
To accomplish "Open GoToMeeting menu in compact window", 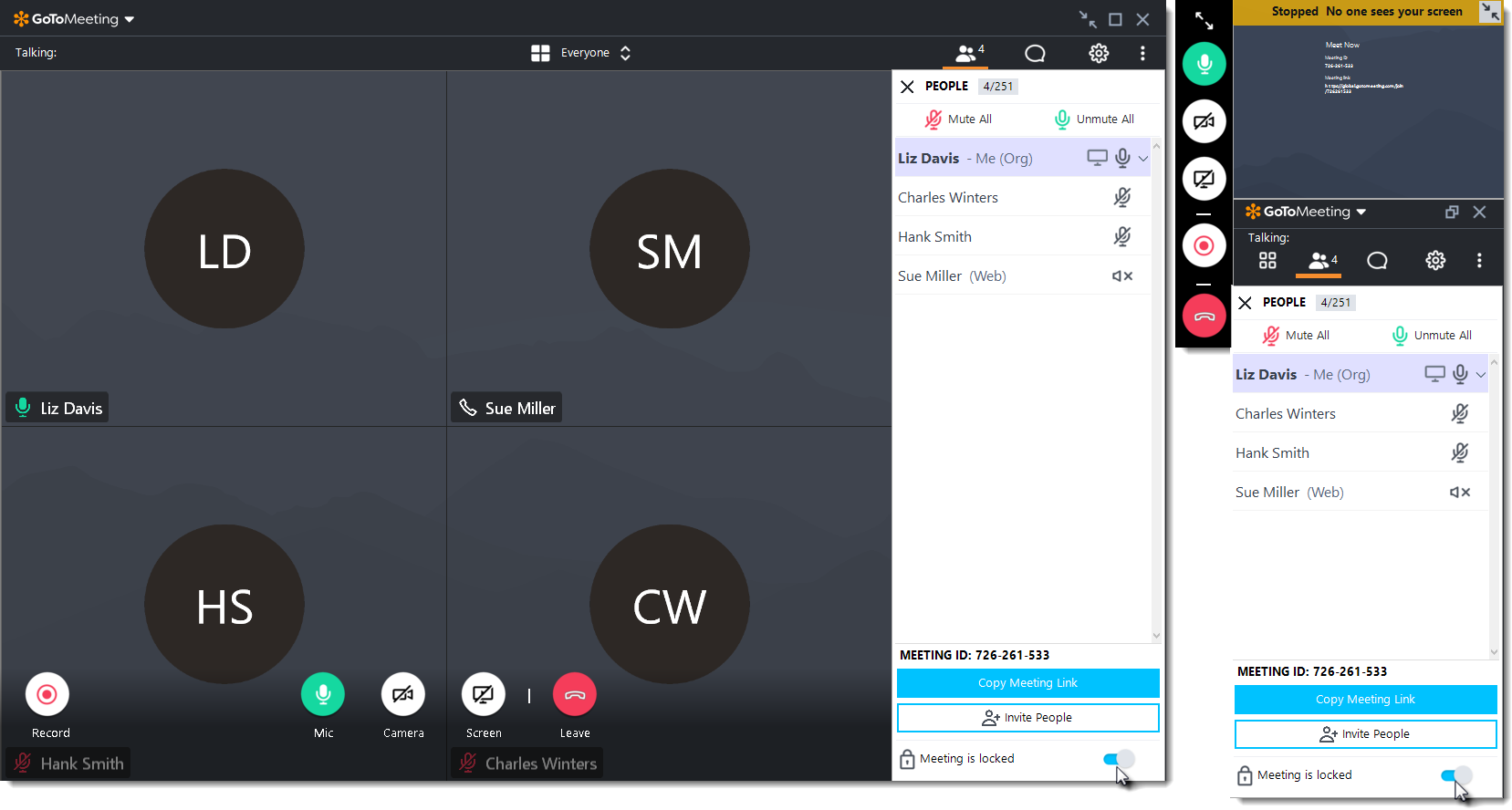I will tap(1306, 212).
